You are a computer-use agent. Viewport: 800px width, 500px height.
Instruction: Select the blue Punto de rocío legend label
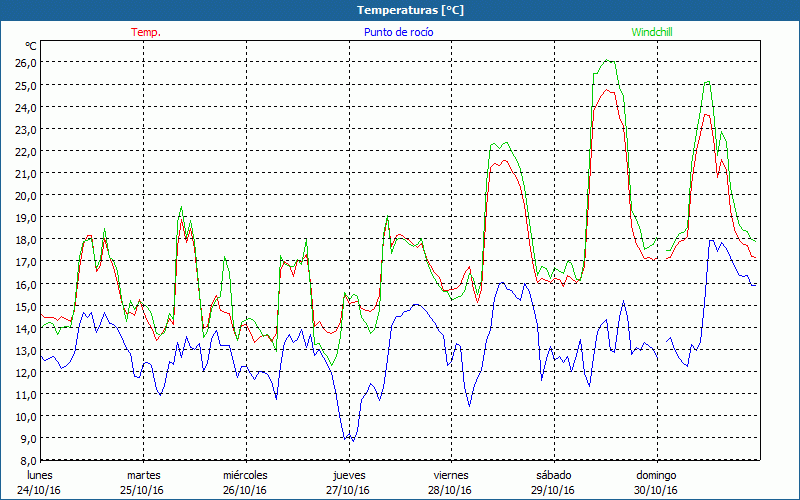point(399,32)
